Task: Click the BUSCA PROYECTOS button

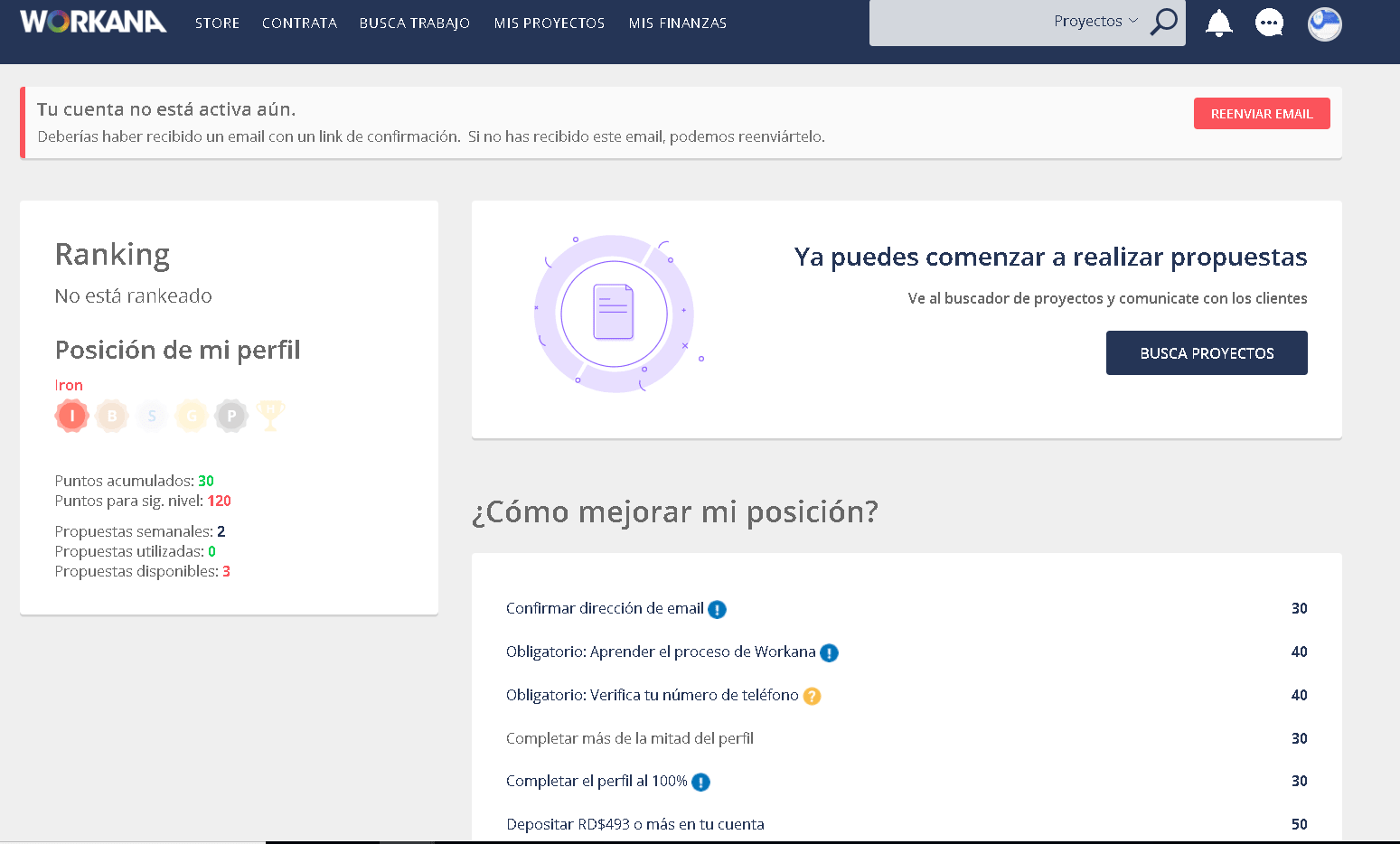Action: [x=1206, y=352]
